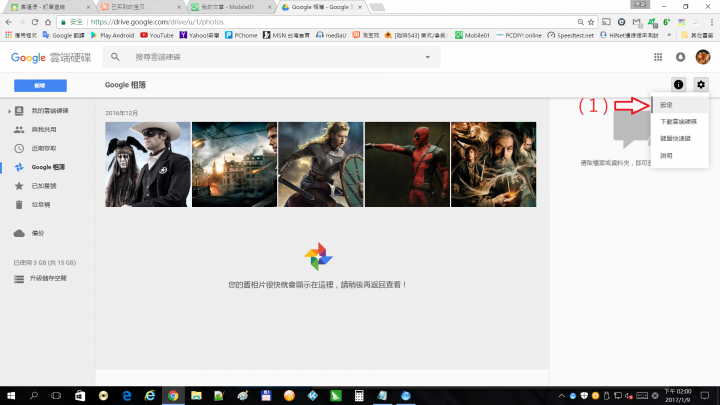Focus the Drive search box
Screen dimensions: 720x405
(x=271, y=57)
